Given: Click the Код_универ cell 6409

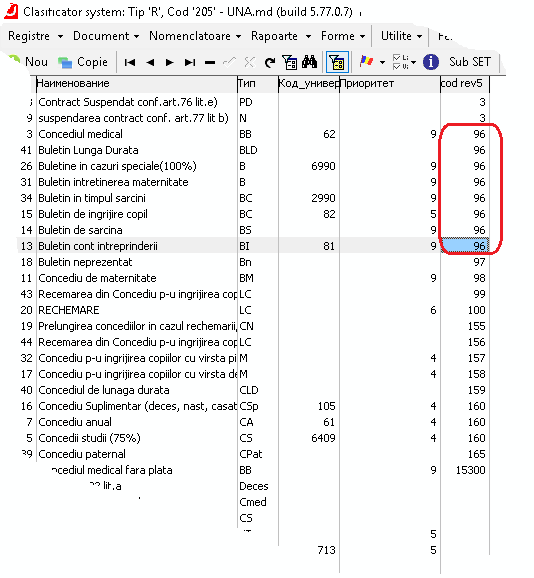Looking at the screenshot, I should tap(309, 438).
